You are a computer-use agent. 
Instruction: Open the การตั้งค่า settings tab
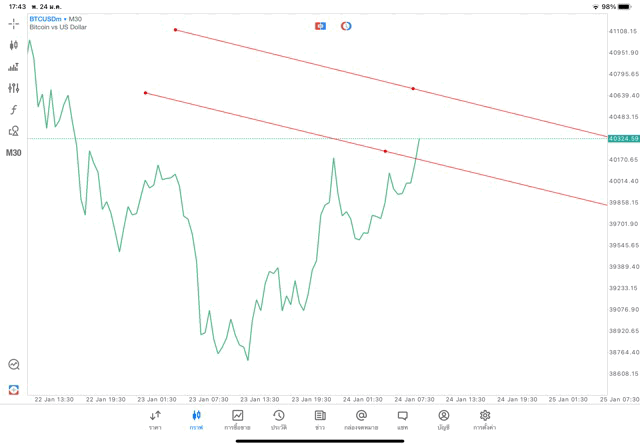(485, 420)
